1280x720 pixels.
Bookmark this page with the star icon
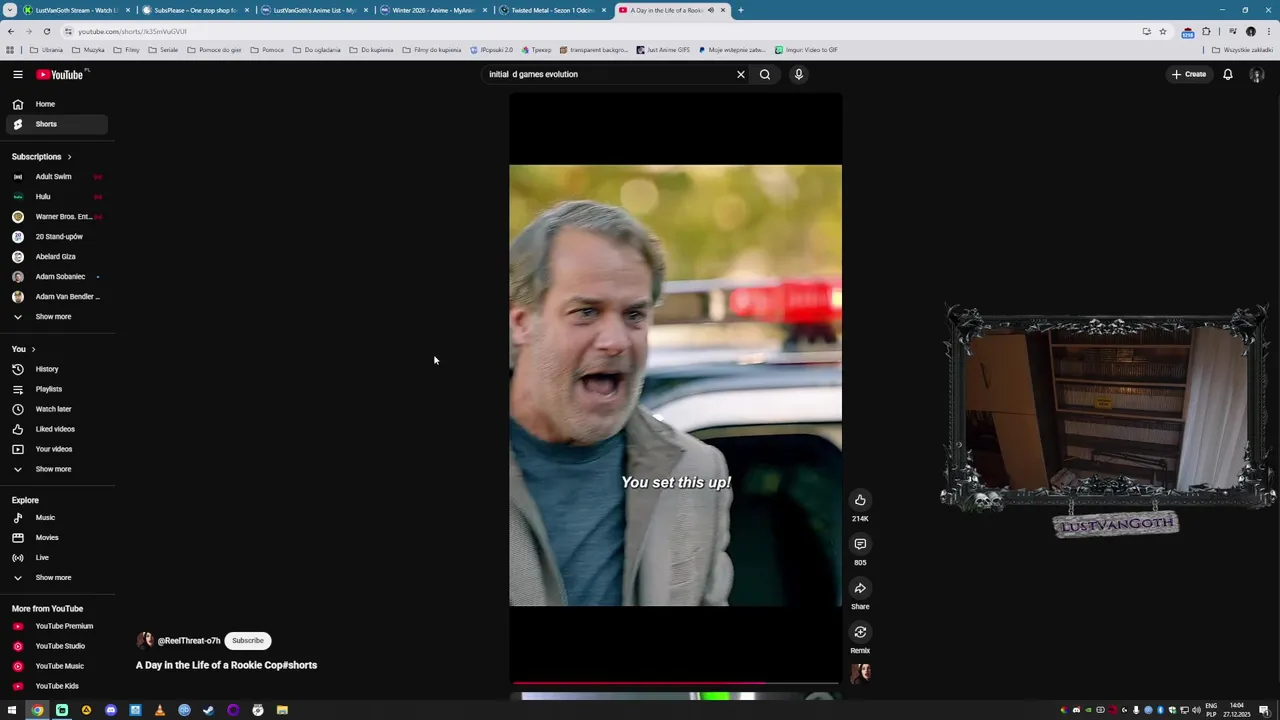click(1162, 31)
